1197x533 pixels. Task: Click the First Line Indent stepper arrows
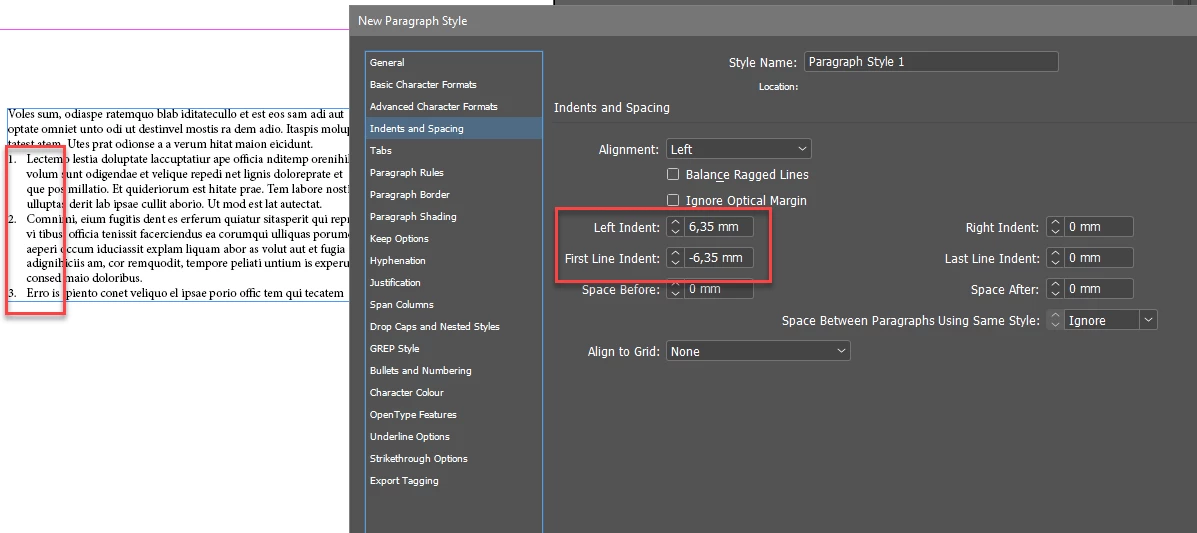675,258
